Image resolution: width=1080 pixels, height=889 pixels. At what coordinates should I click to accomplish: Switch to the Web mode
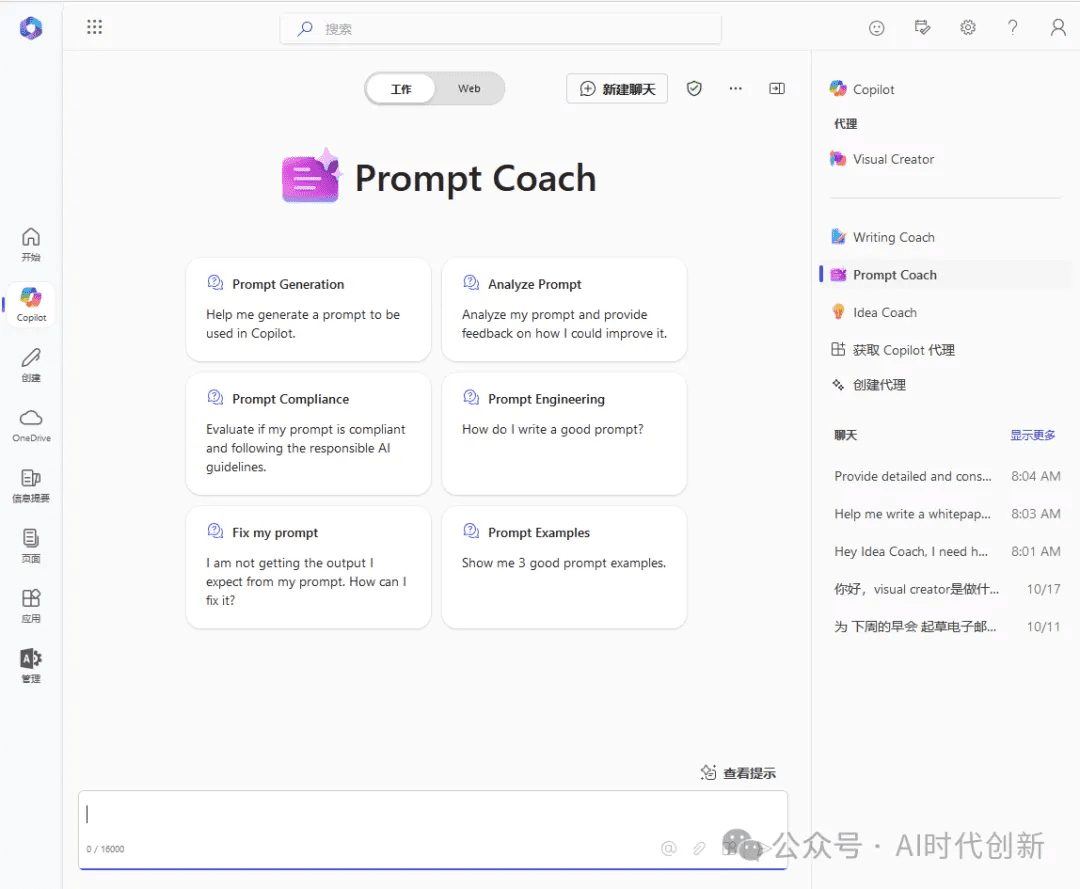pyautogui.click(x=469, y=89)
